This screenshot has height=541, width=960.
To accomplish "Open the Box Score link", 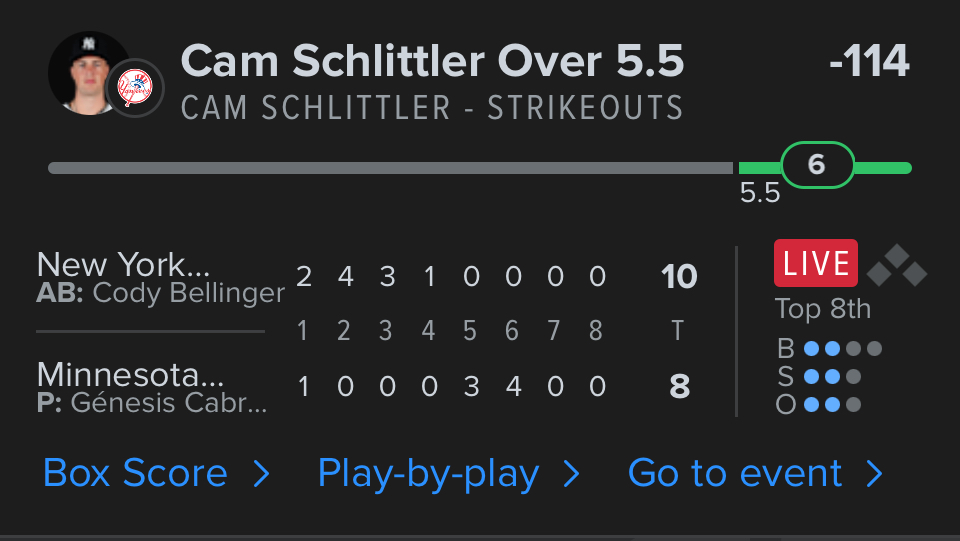I will 136,473.
